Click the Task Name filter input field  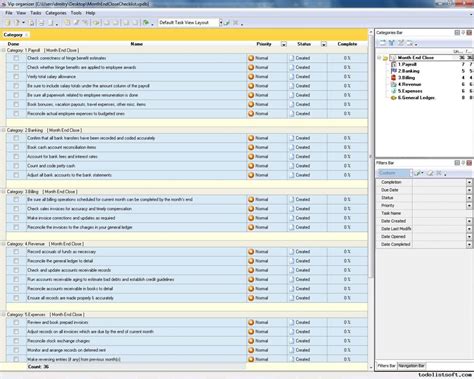(x=442, y=213)
